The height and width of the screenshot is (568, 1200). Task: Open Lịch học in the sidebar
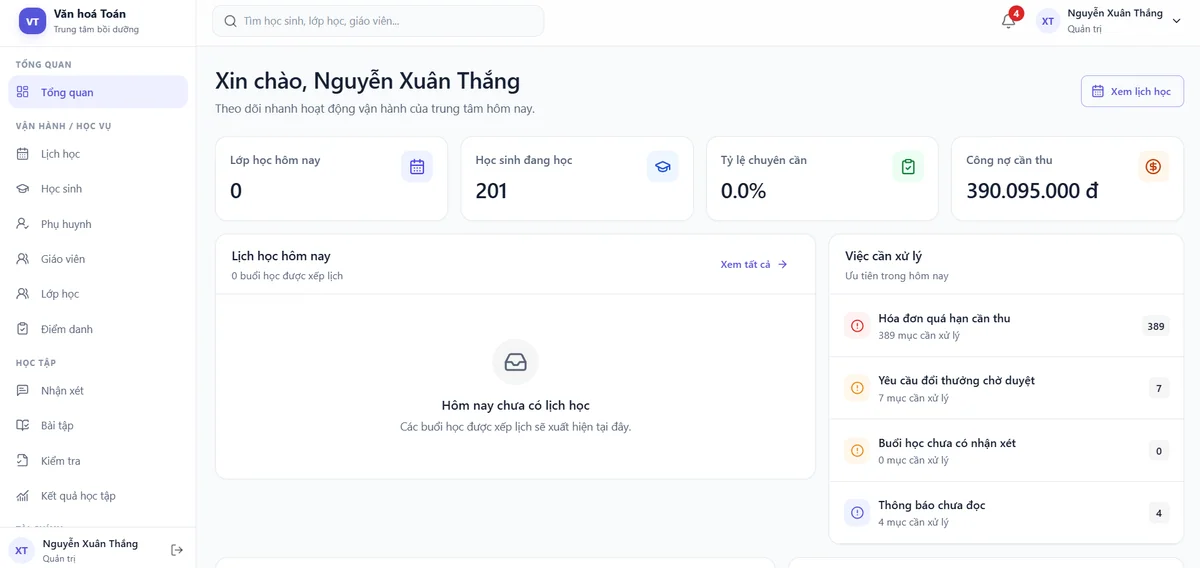click(x=98, y=154)
